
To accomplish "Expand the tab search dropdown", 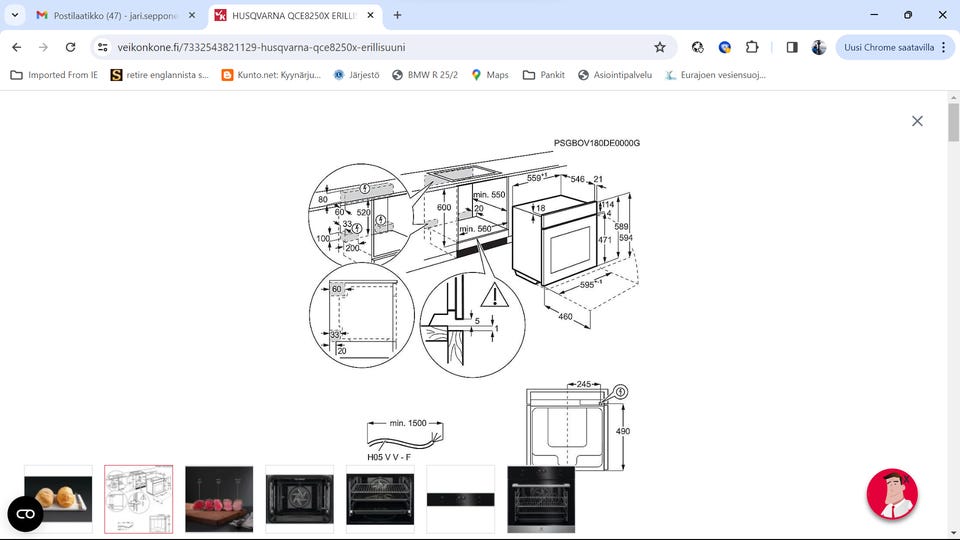I will (x=15, y=15).
